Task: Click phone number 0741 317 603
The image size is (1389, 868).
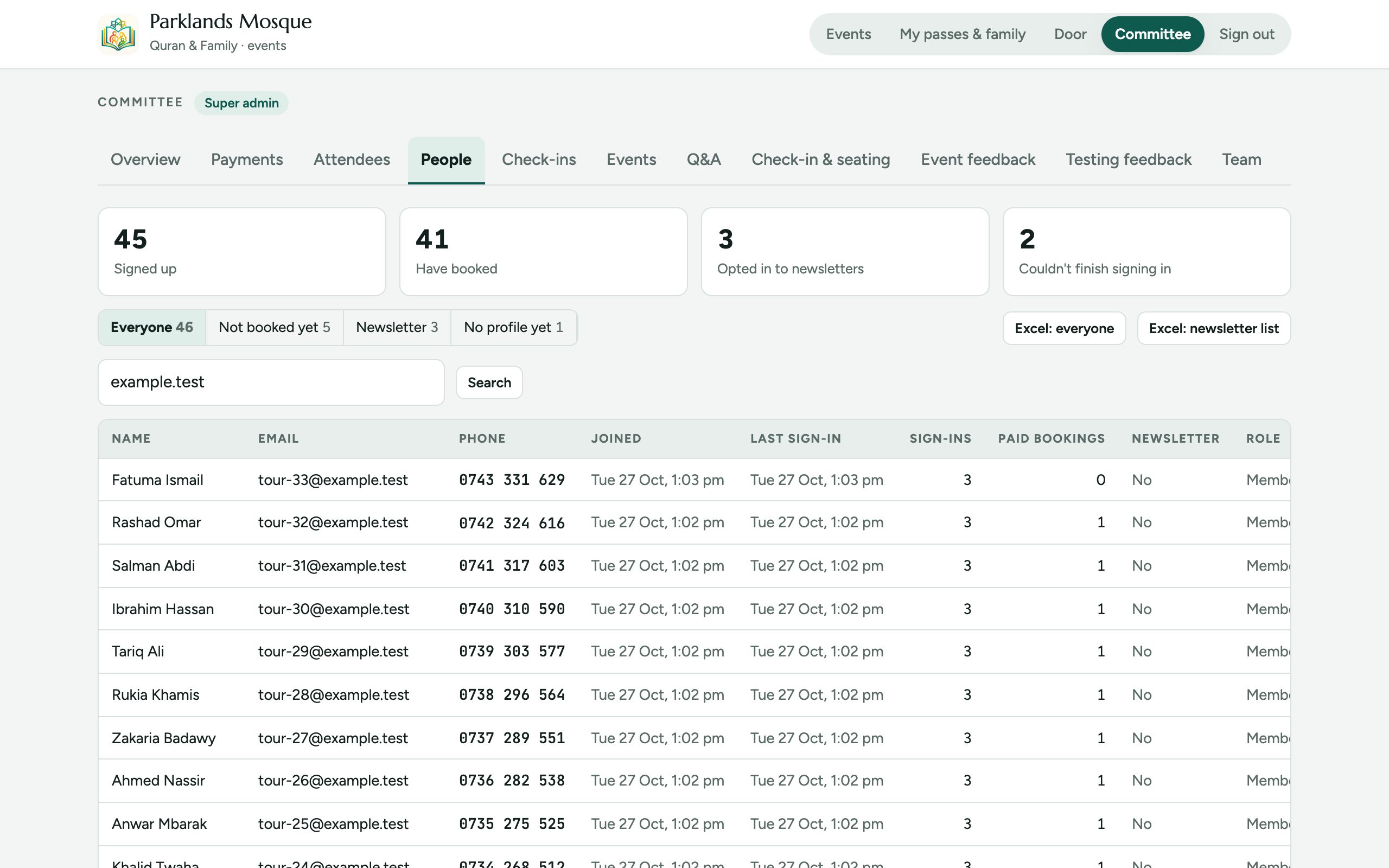Action: coord(512,566)
